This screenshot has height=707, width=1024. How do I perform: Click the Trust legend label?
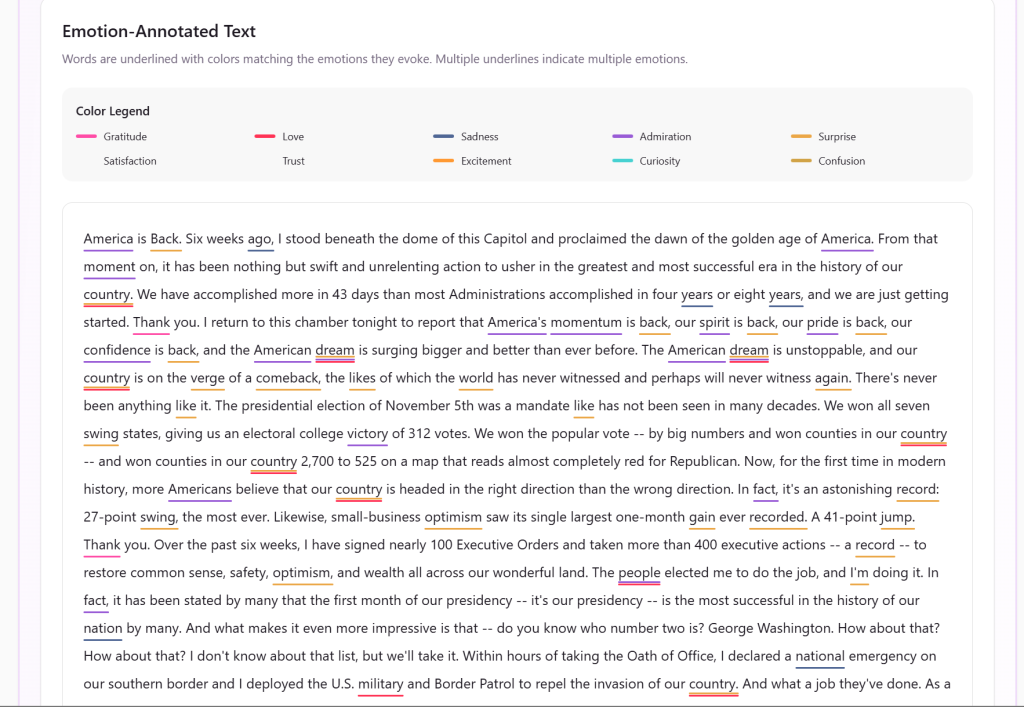coord(293,161)
